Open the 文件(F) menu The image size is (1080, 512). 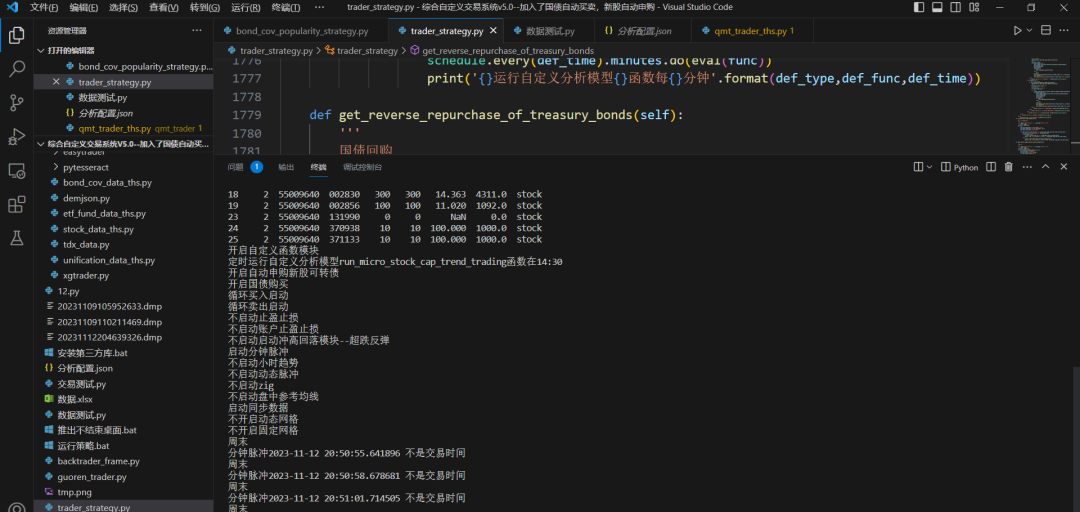coord(44,8)
